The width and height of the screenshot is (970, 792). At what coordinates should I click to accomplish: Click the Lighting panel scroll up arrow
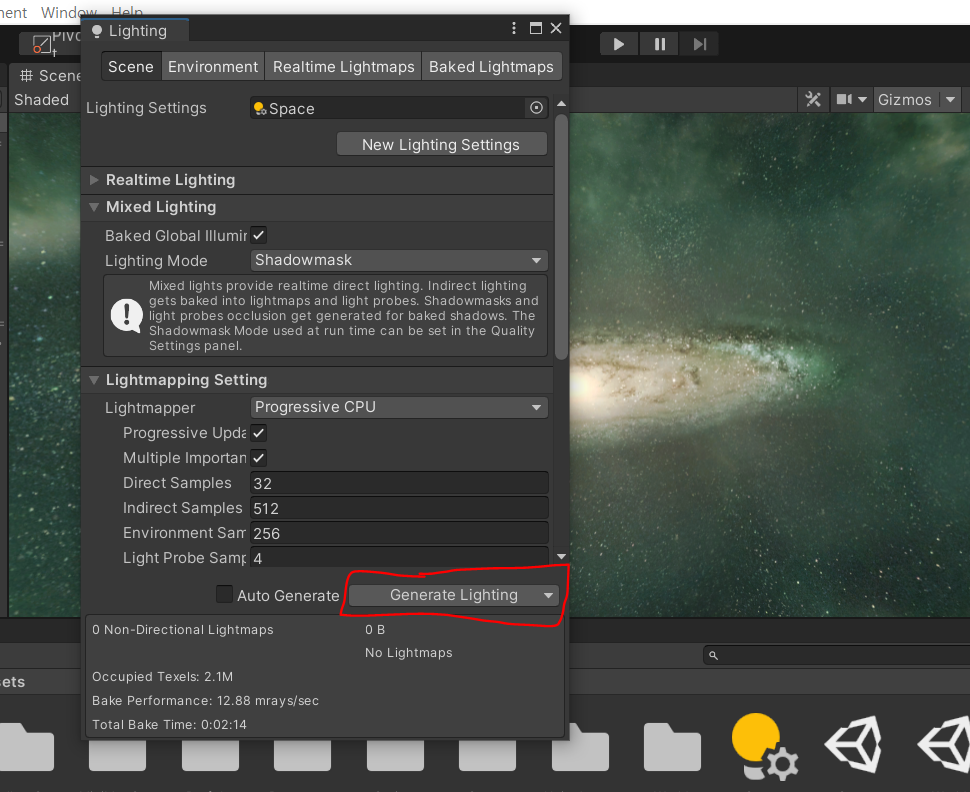coord(561,103)
